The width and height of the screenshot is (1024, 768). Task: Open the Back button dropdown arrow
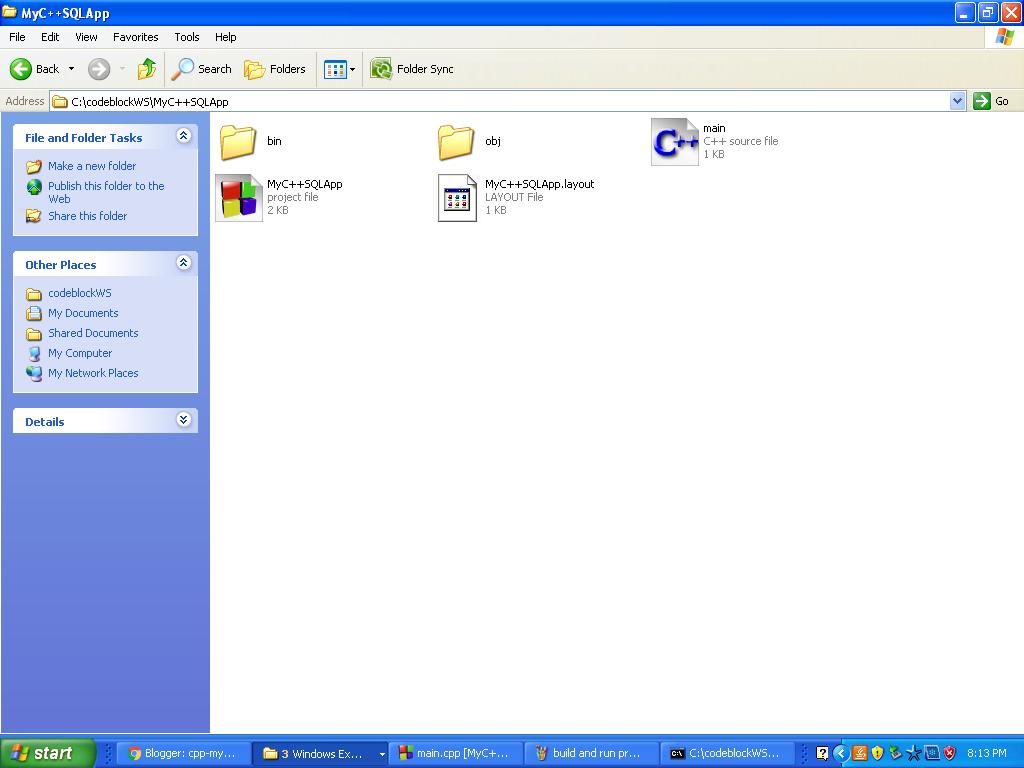[70, 69]
